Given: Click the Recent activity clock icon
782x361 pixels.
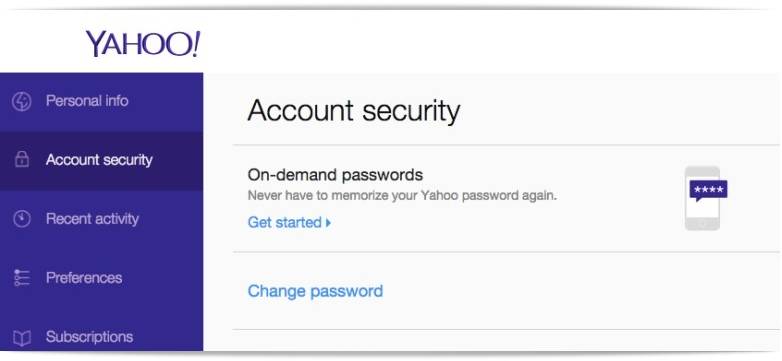Looking at the screenshot, I should pyautogui.click(x=21, y=219).
